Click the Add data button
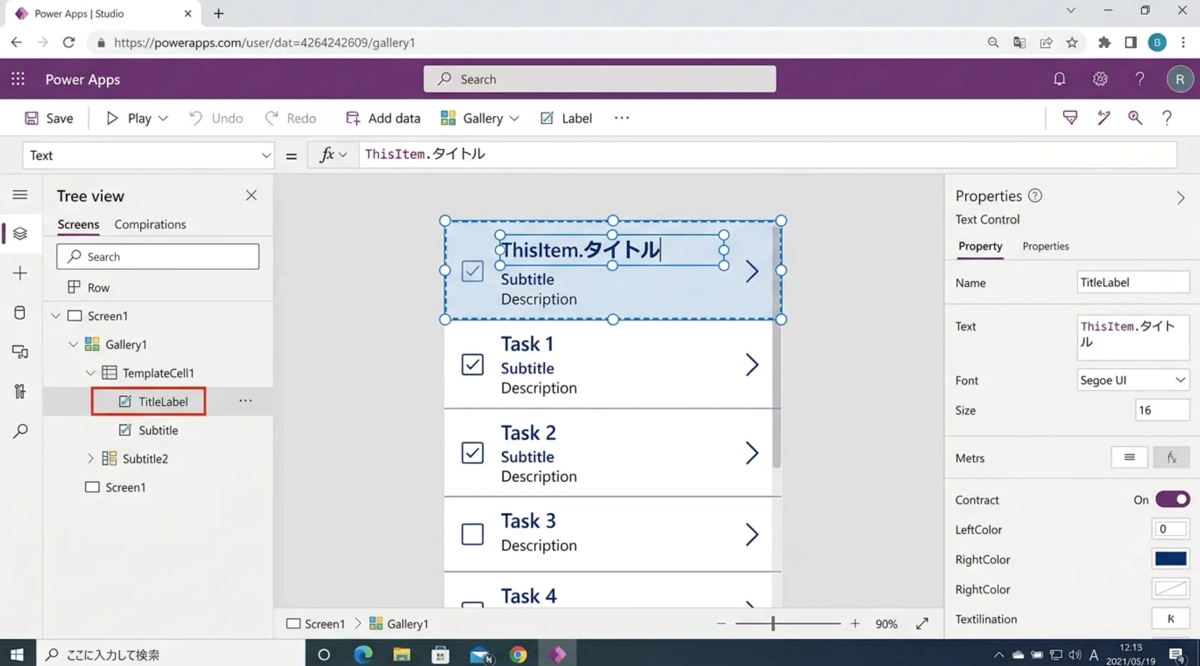This screenshot has height=666, width=1200. 383,118
